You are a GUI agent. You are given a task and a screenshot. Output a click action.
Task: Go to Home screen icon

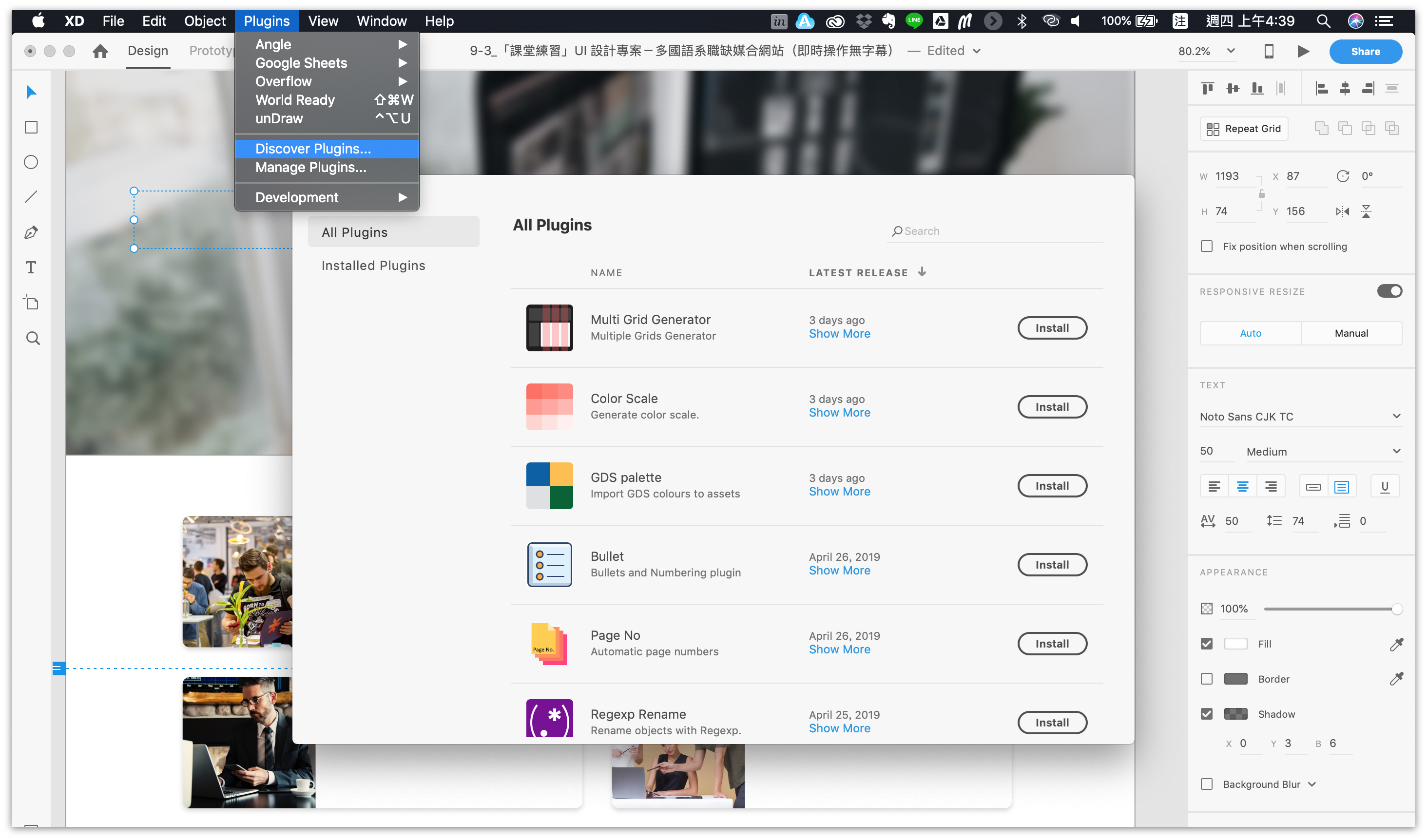click(100, 52)
